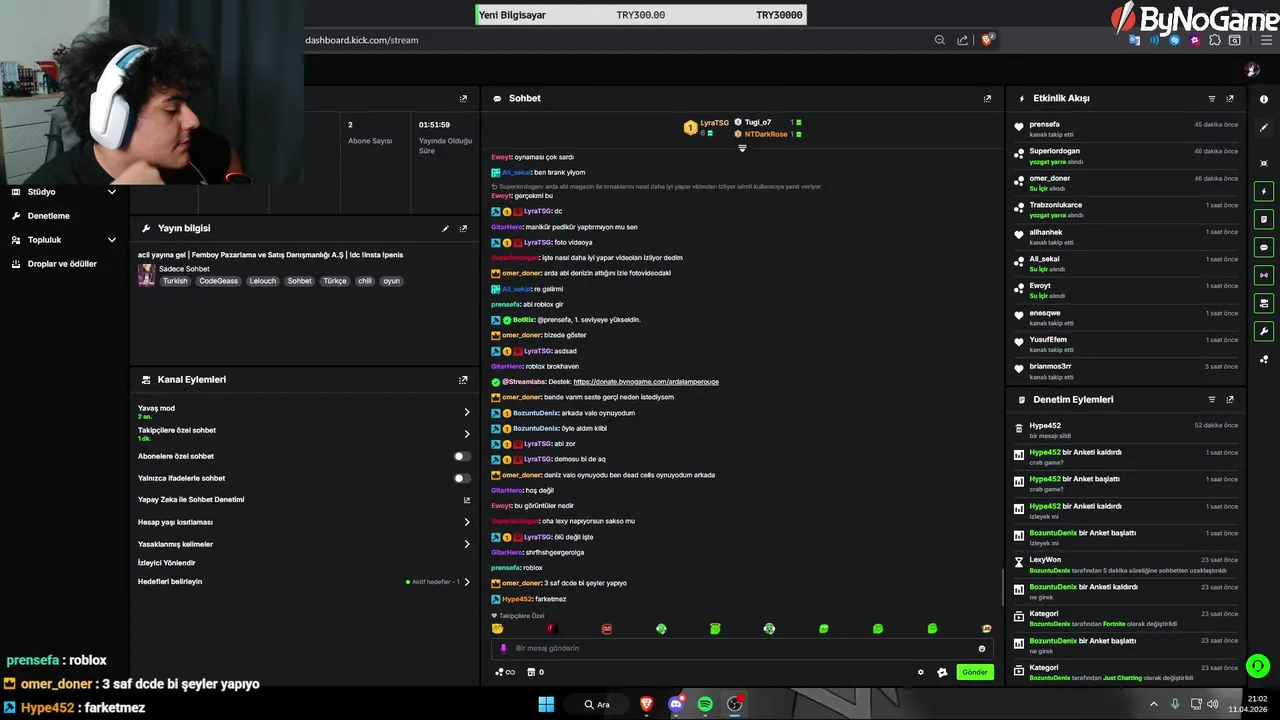Viewport: 1280px width, 720px height.
Task: Filter the Denetim Eylemleri list
Action: (1212, 400)
